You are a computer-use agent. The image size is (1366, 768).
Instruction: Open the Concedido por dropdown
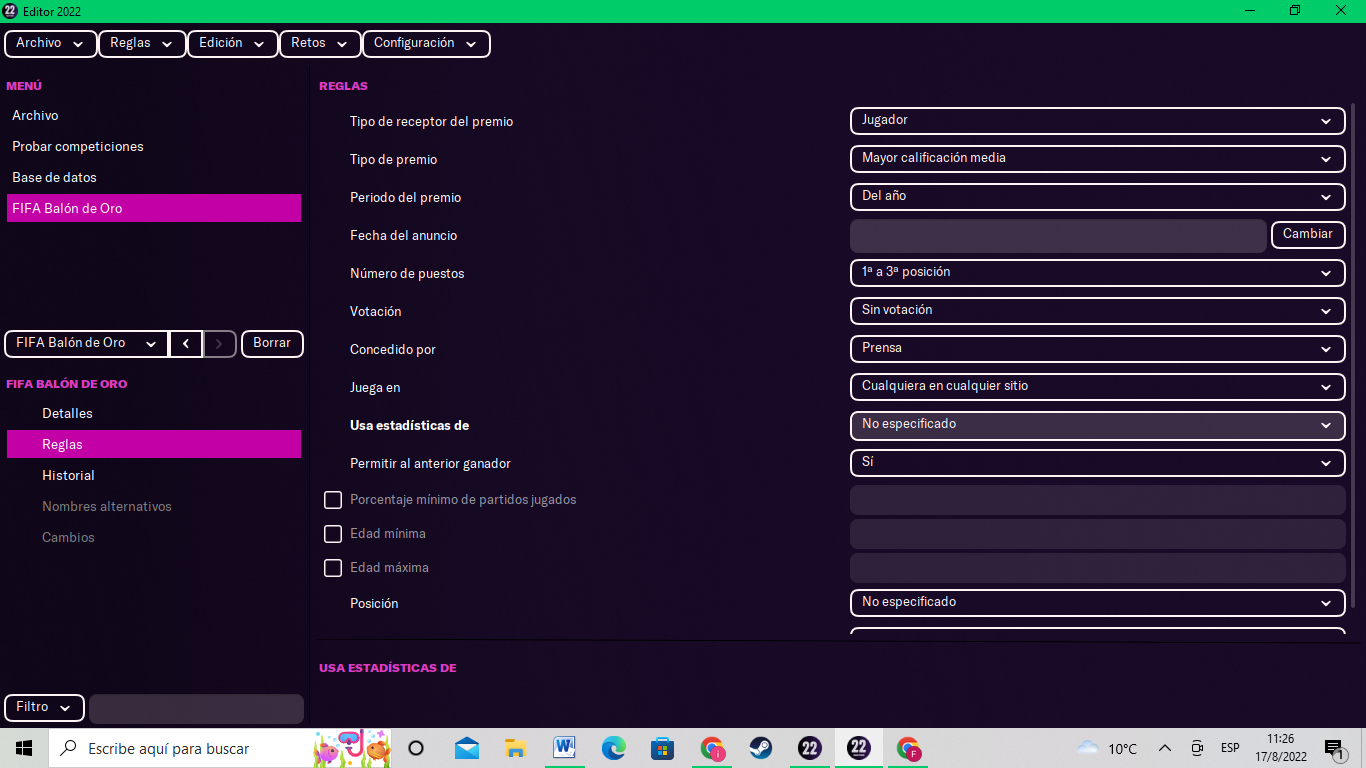click(x=1097, y=349)
